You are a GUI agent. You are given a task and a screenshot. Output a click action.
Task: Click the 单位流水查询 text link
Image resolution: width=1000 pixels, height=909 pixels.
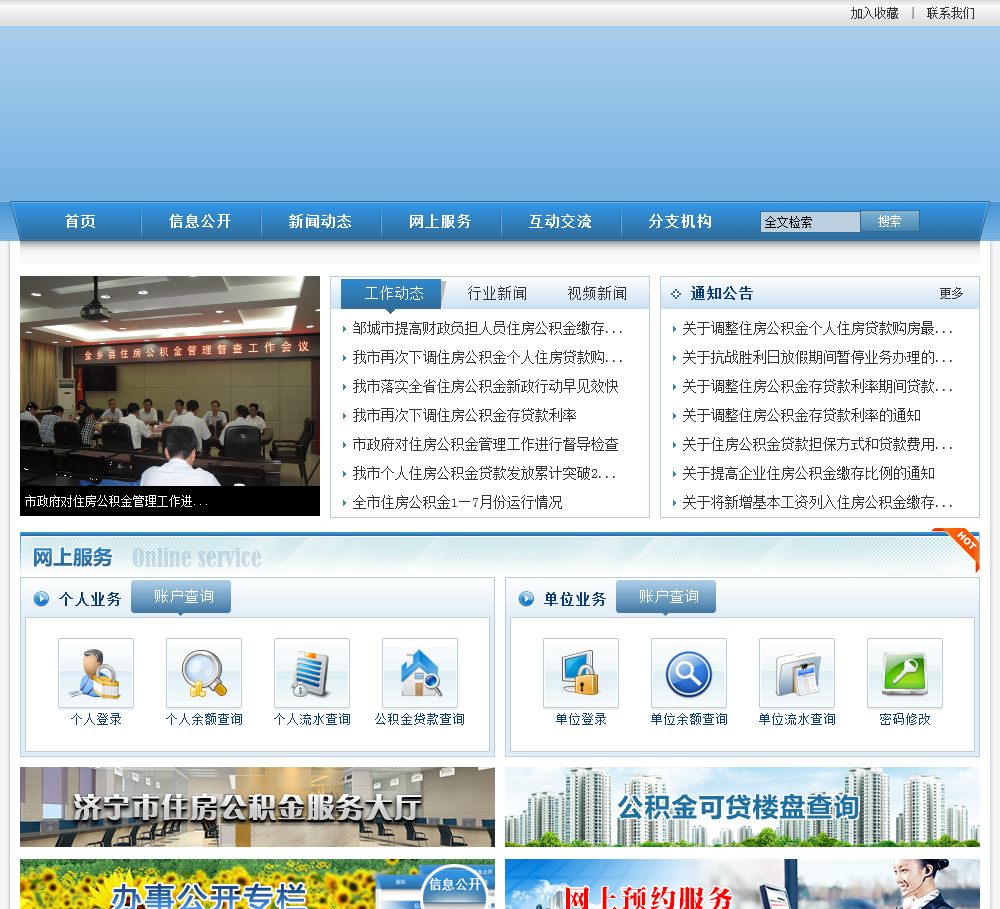(x=797, y=720)
